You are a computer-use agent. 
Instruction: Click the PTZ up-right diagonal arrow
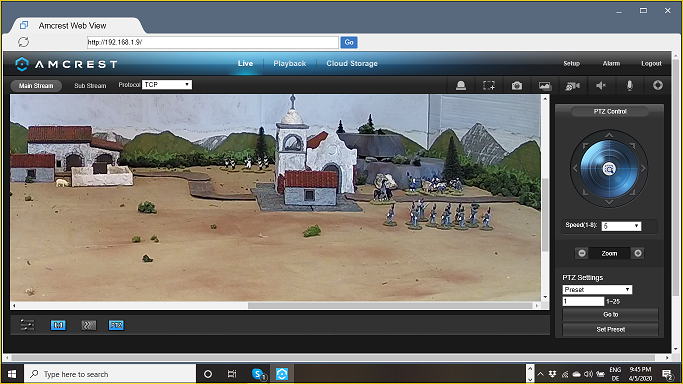point(632,145)
